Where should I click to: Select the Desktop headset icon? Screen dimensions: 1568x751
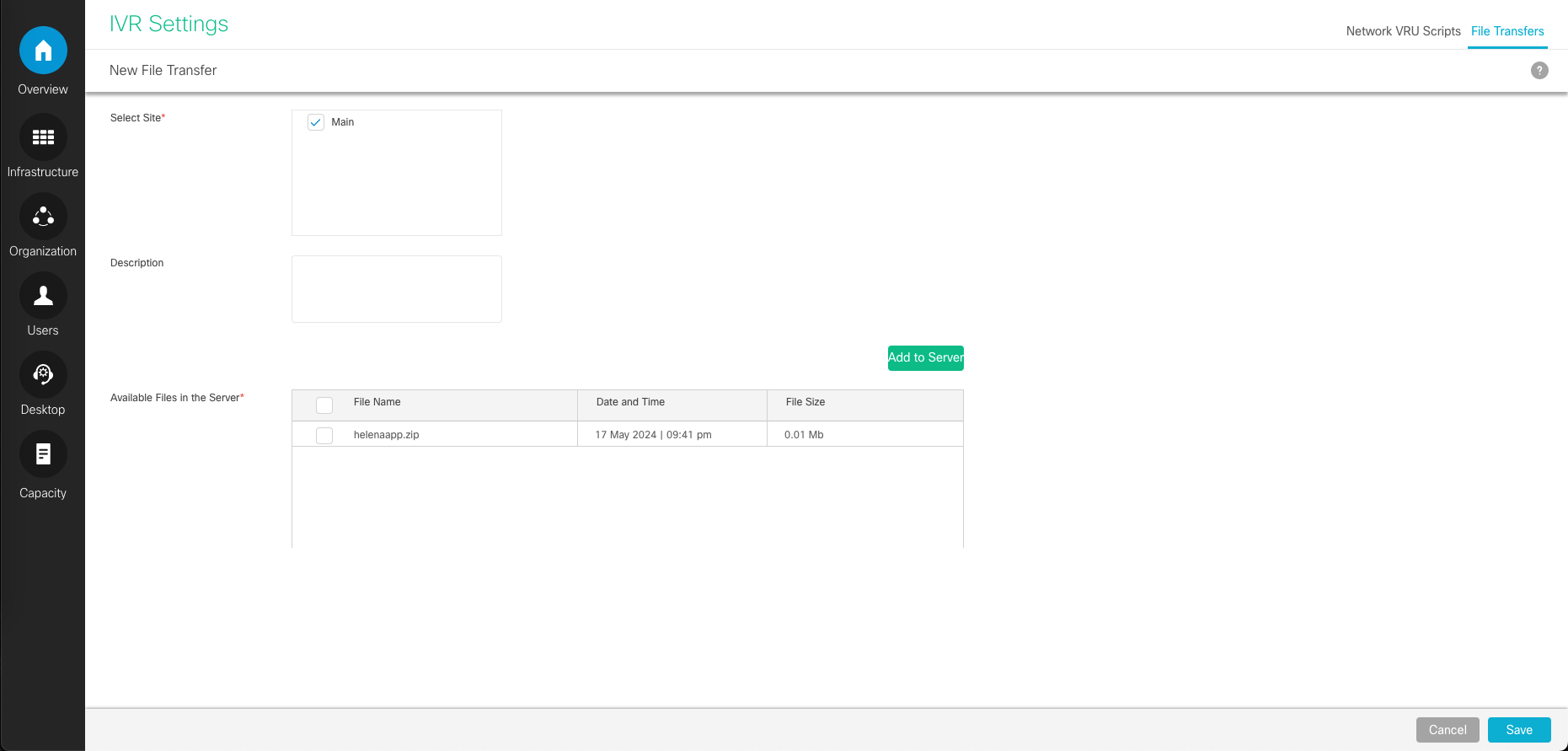click(x=43, y=374)
